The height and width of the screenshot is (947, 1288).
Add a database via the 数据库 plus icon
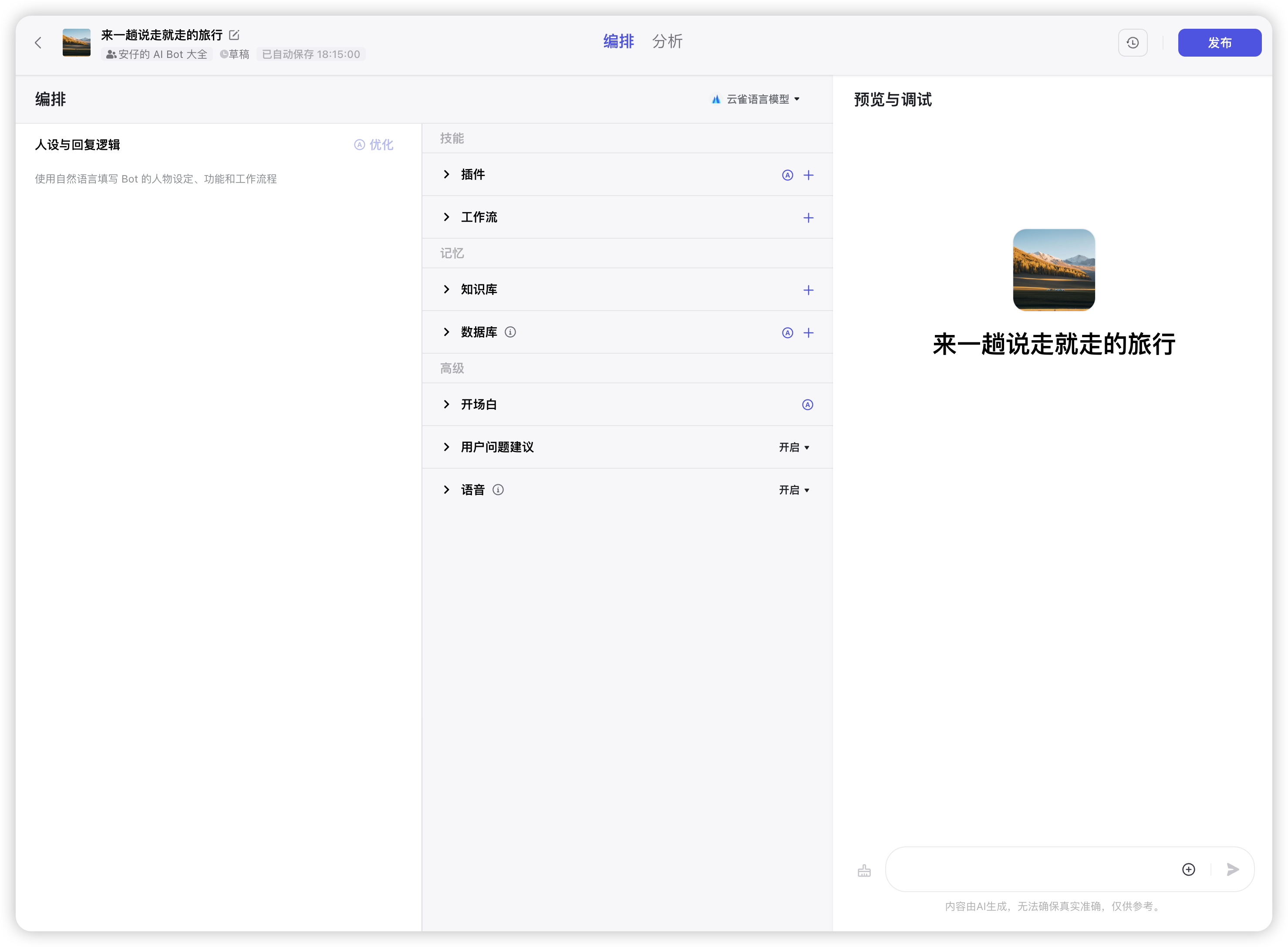point(808,332)
